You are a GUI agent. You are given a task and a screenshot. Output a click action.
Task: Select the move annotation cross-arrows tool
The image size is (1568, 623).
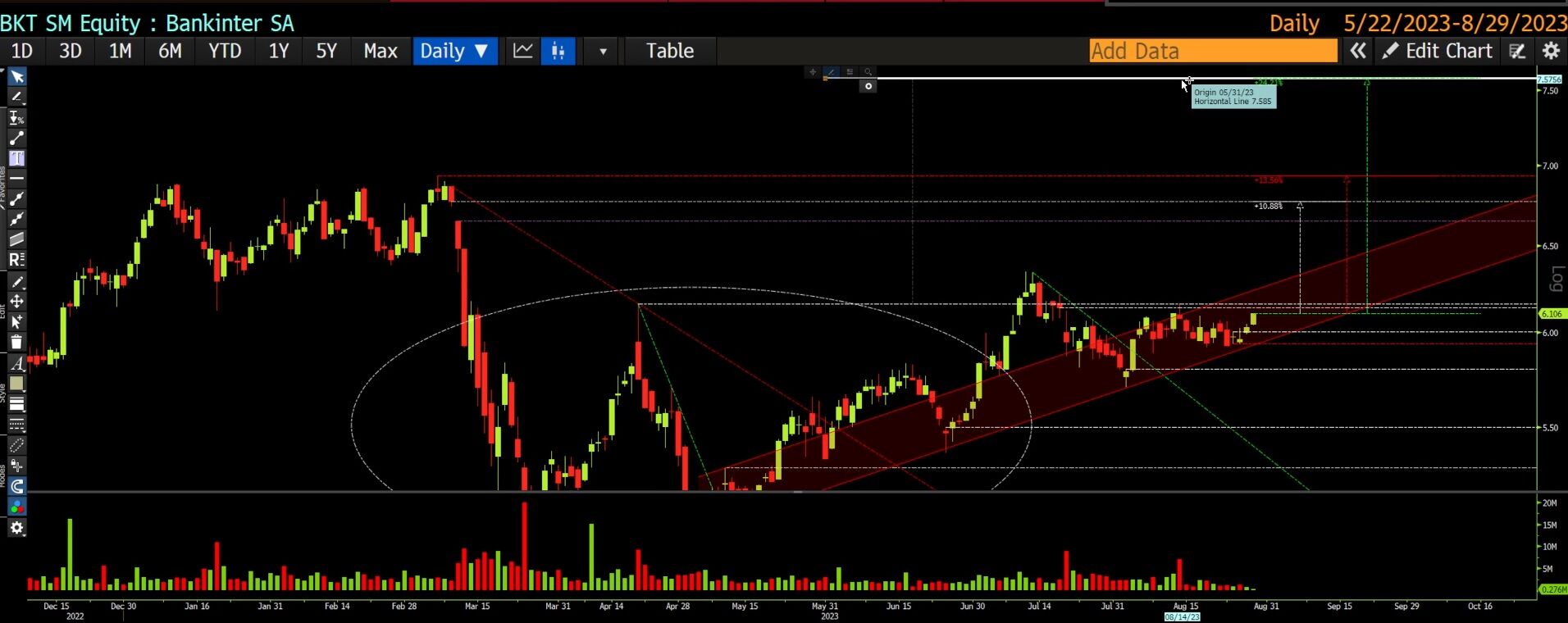coord(16,302)
